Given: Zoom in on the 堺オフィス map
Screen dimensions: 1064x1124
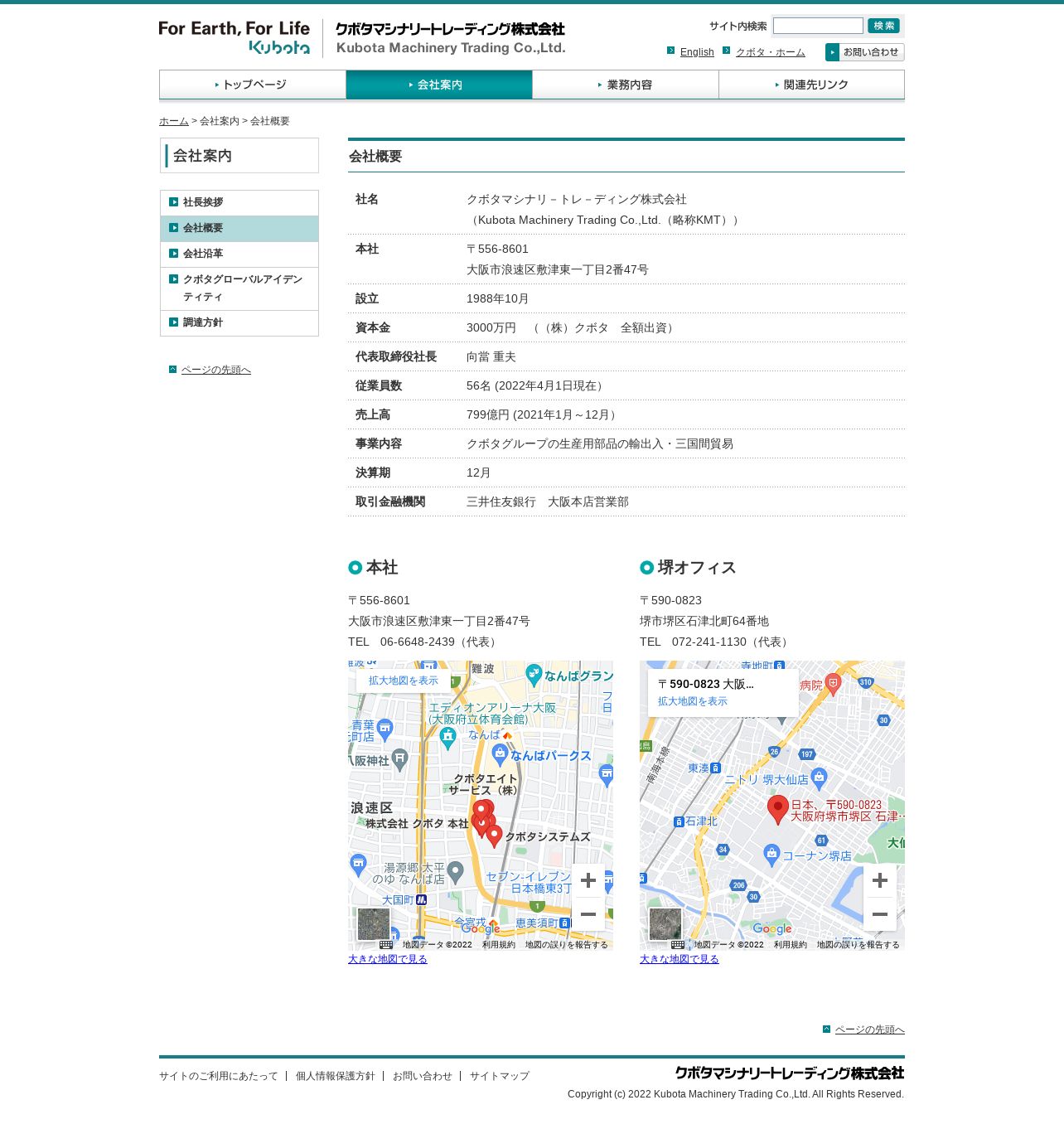Looking at the screenshot, I should tap(880, 880).
